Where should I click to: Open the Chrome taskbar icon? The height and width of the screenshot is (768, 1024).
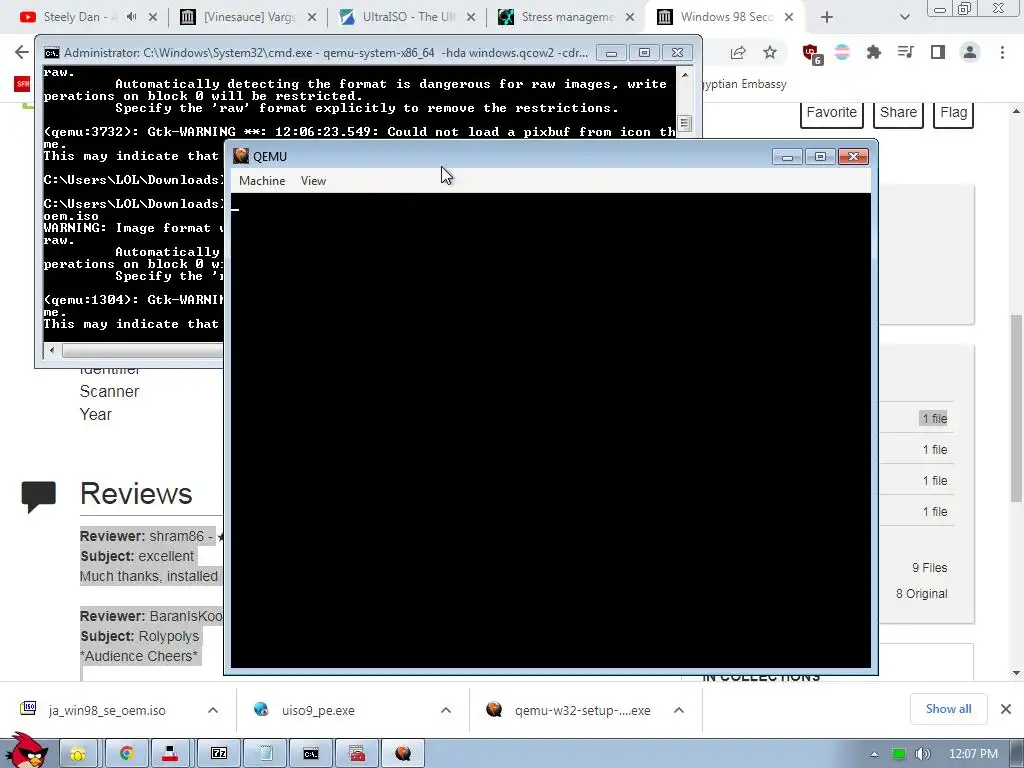pos(126,754)
